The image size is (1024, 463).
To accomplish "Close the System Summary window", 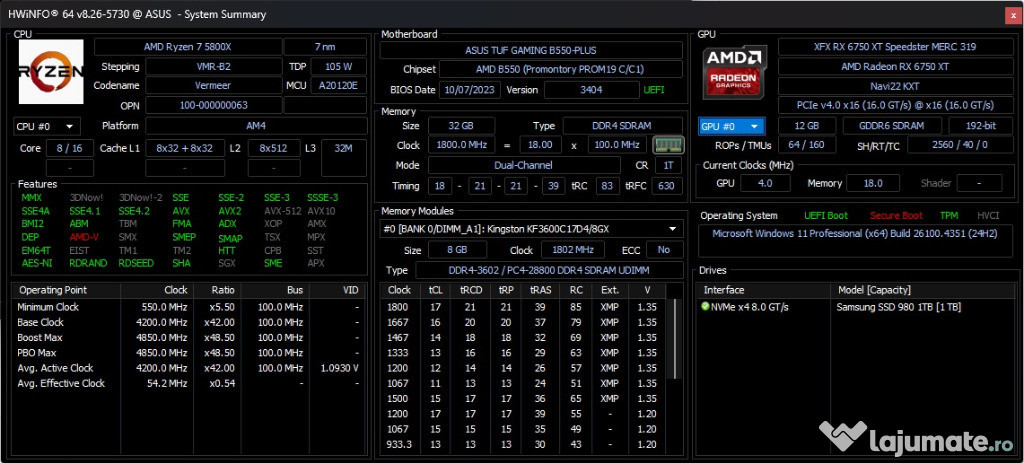I will [1013, 14].
